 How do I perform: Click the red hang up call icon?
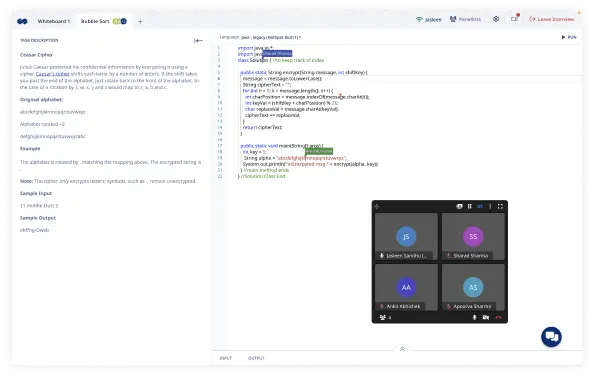pos(498,317)
